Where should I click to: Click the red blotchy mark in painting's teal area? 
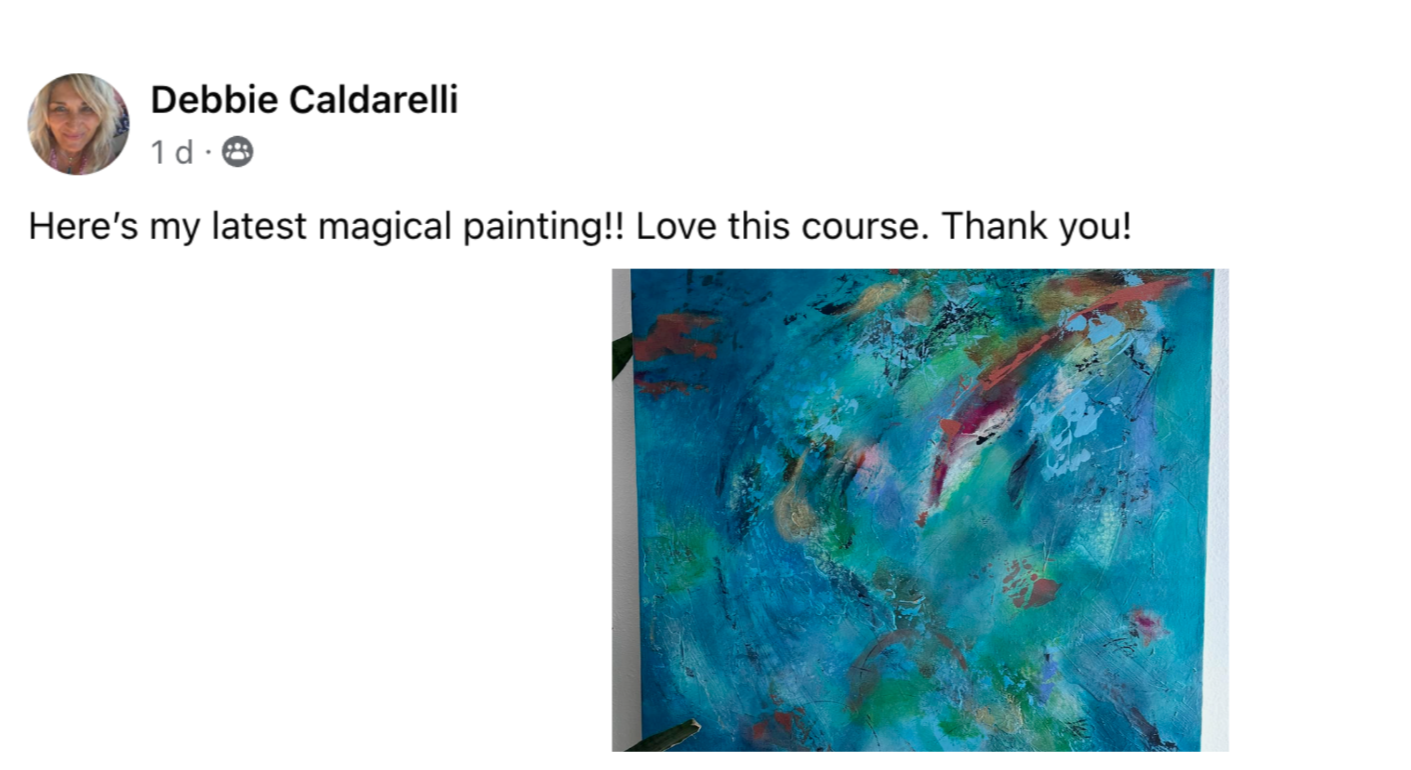pos(1028,583)
